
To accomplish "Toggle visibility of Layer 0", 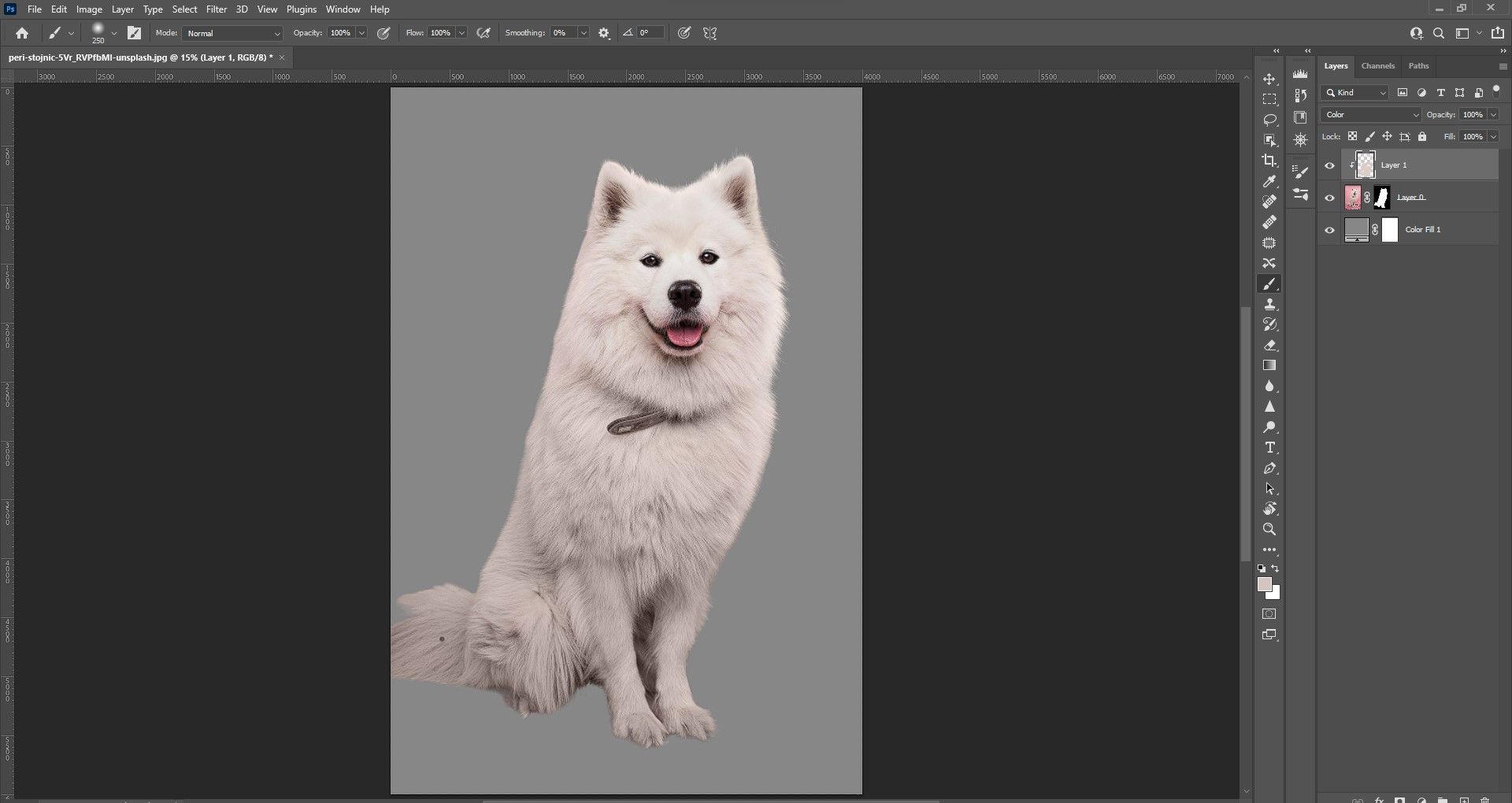I will click(x=1330, y=198).
